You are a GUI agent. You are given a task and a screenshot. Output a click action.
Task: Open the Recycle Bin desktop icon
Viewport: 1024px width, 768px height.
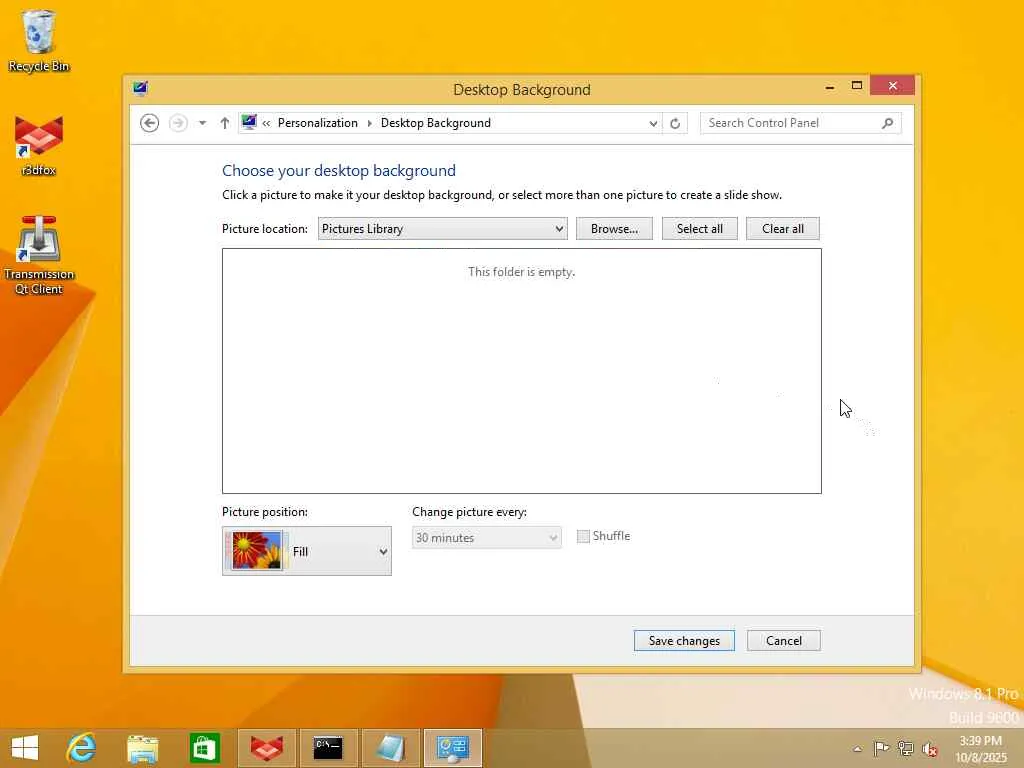[39, 41]
